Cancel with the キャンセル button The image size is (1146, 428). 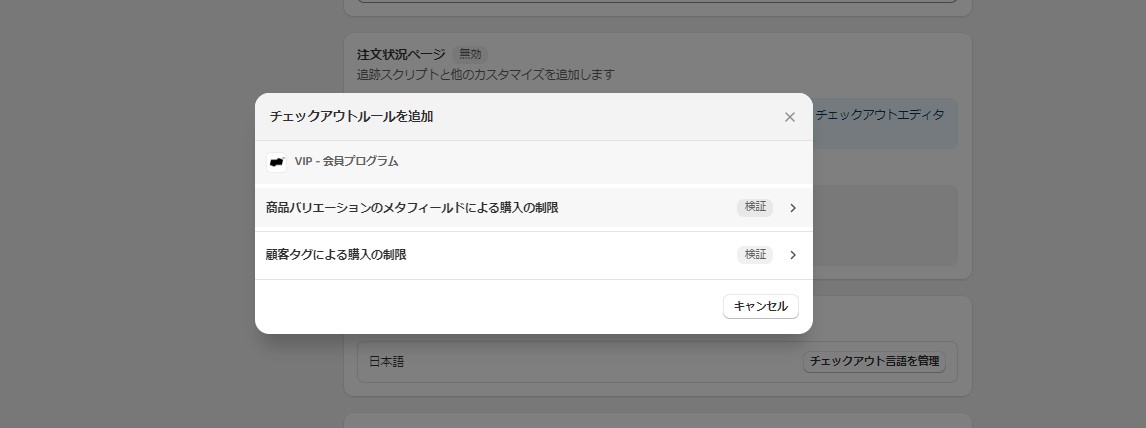point(761,307)
